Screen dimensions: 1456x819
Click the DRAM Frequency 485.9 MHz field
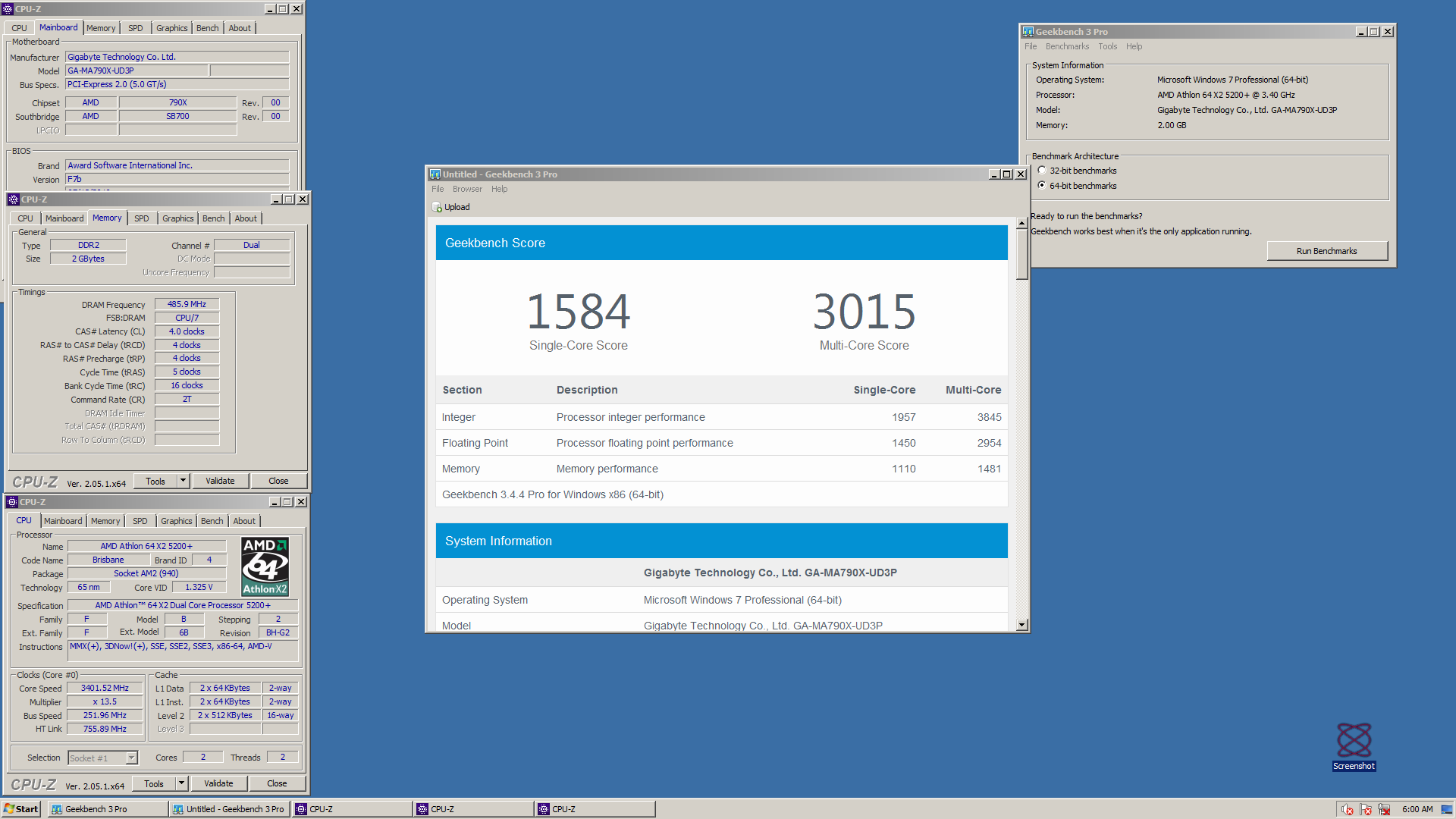pyautogui.click(x=187, y=305)
